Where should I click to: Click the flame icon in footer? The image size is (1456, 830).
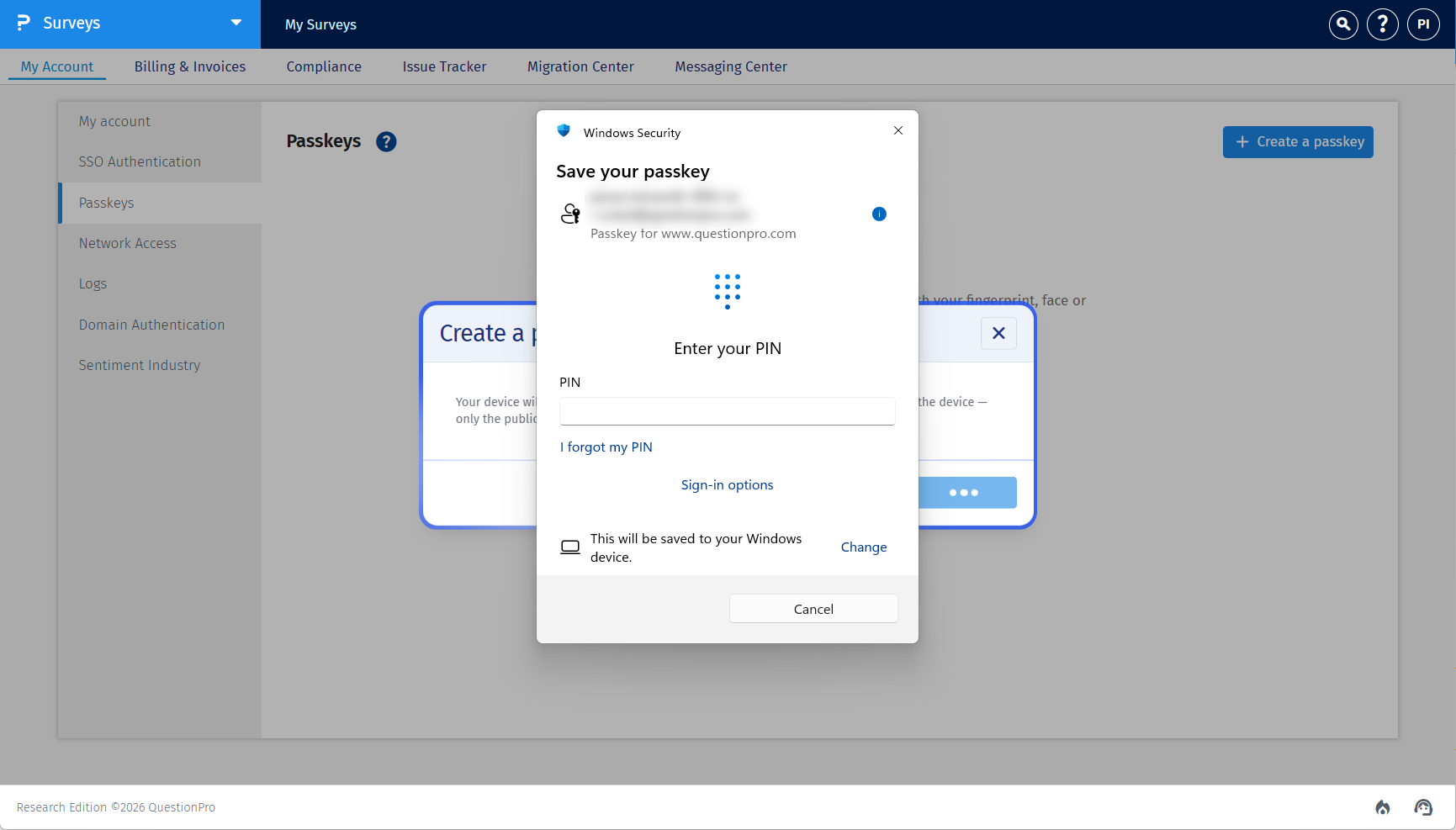tap(1383, 807)
